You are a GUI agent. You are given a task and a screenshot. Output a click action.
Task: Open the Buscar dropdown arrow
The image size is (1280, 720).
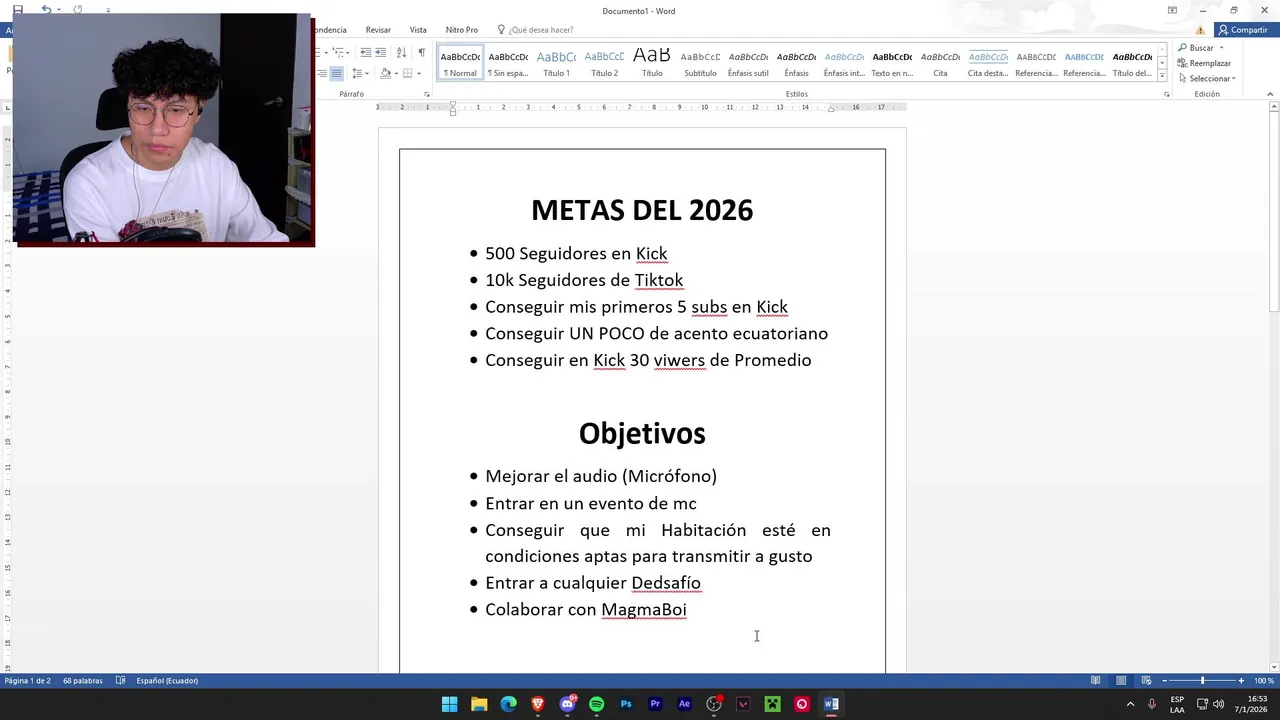[1221, 48]
